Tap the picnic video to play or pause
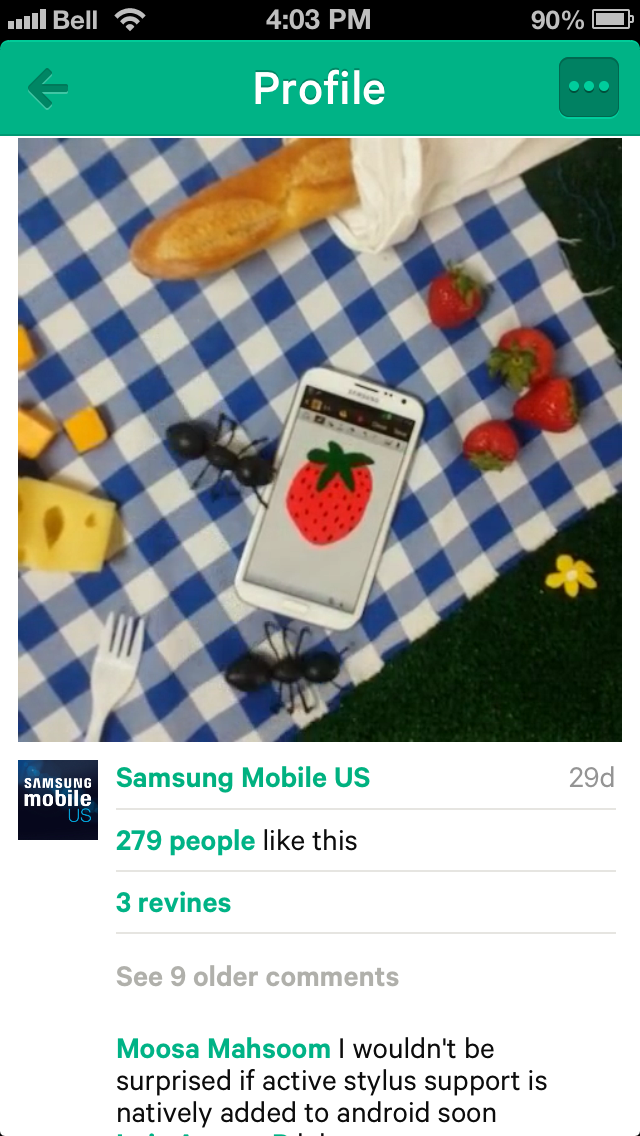Image resolution: width=640 pixels, height=1136 pixels. point(320,440)
